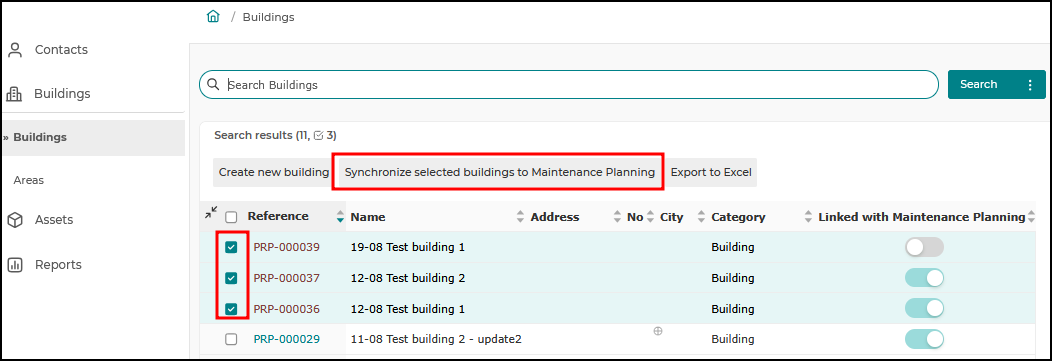Click the name '11-08 Test building 2 - update2'
1052x361 pixels.
(436, 340)
